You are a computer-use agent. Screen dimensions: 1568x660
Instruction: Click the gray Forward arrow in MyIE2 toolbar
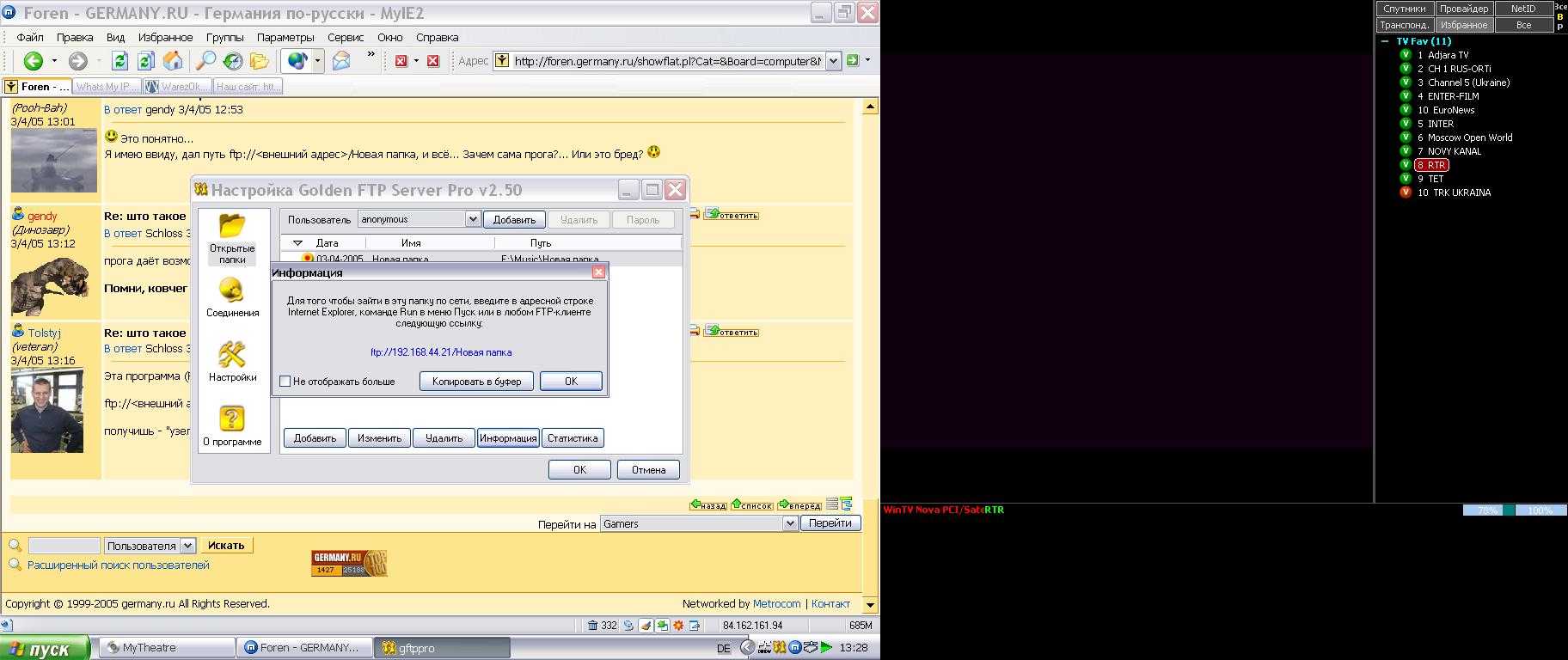click(x=78, y=61)
